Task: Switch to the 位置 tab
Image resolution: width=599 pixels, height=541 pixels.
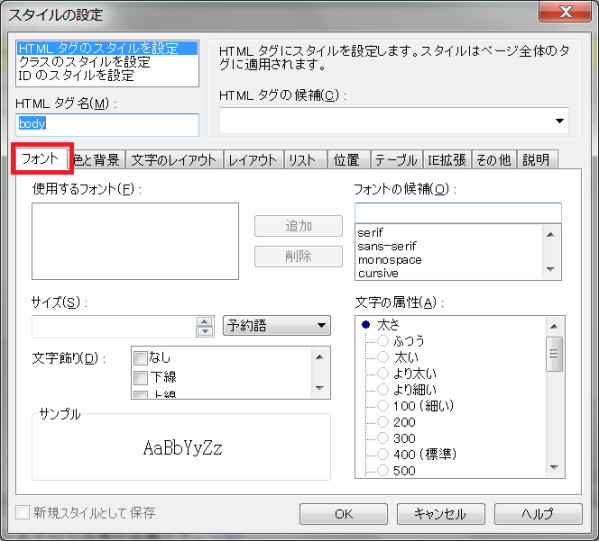Action: (348, 160)
